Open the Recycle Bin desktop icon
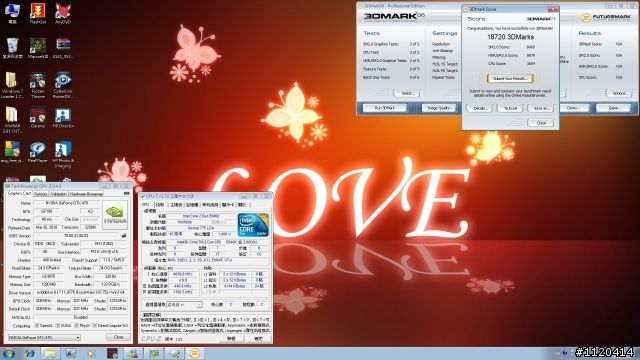640x360 pixels. tap(12, 48)
